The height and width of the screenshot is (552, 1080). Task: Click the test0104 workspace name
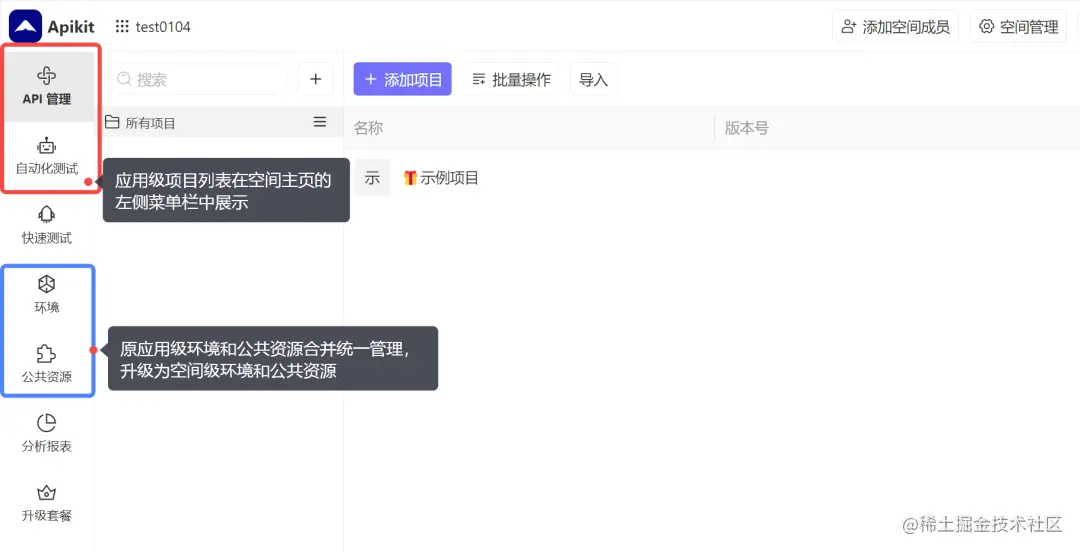[x=163, y=27]
